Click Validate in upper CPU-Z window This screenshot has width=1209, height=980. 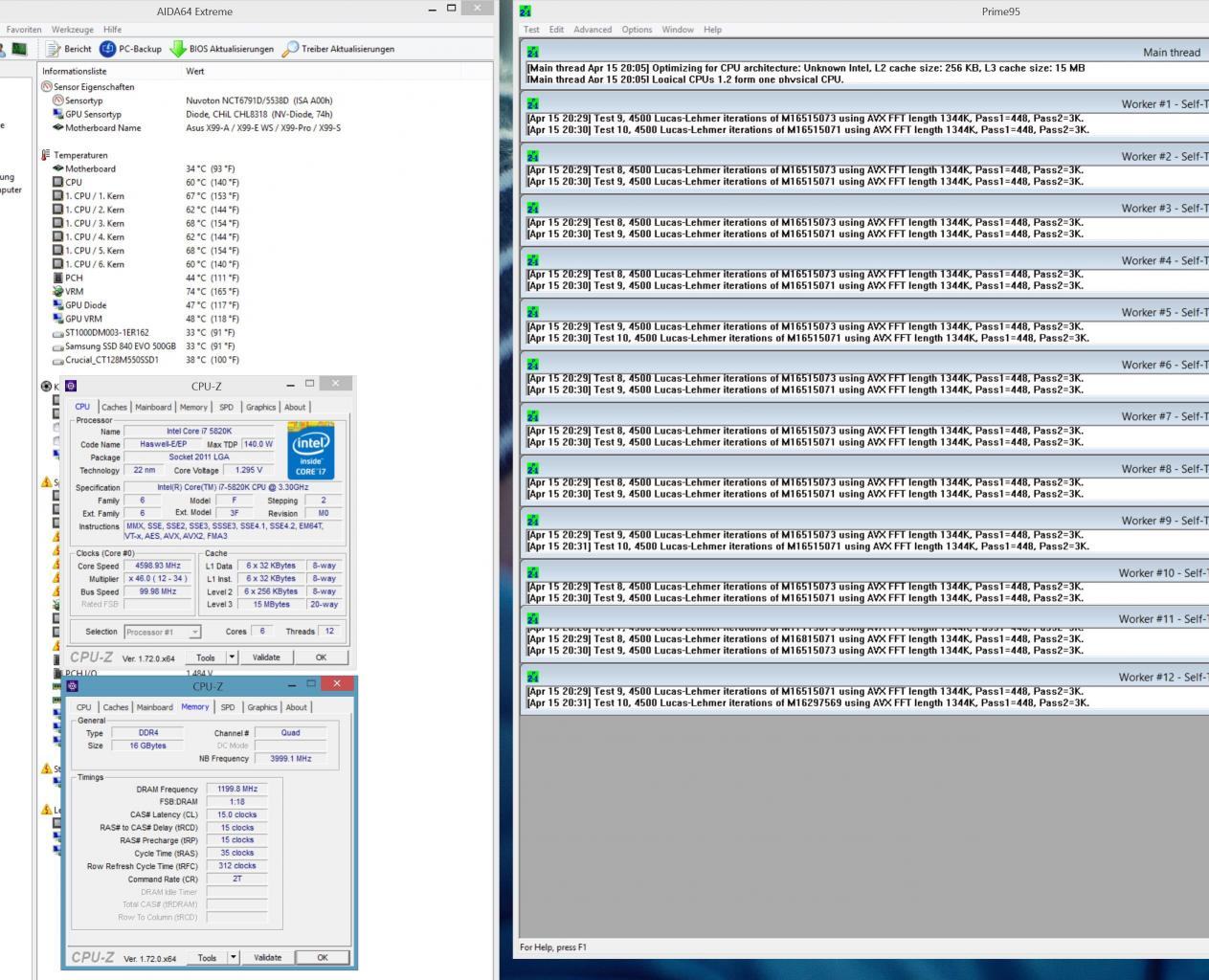pos(266,657)
